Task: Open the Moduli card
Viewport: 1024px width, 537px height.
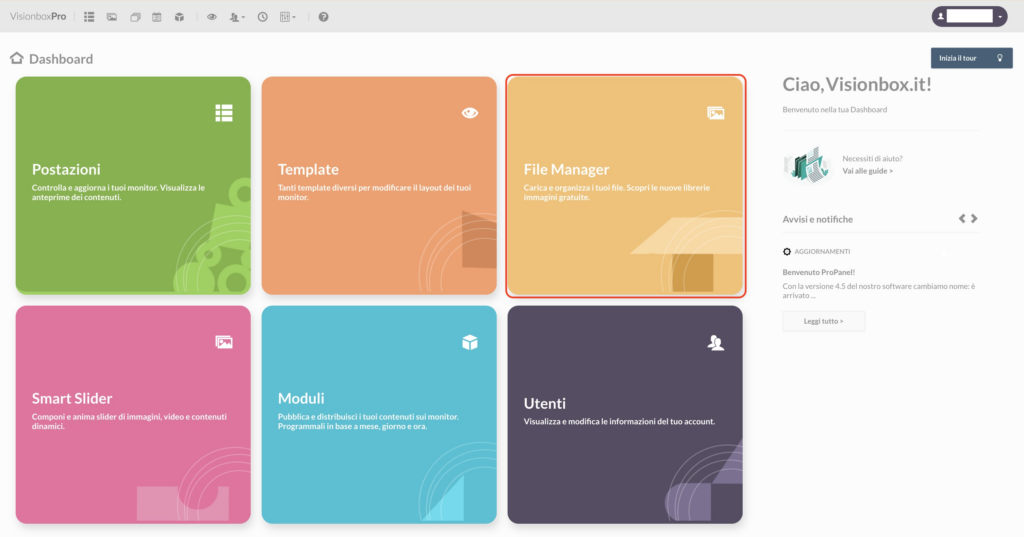Action: click(379, 415)
